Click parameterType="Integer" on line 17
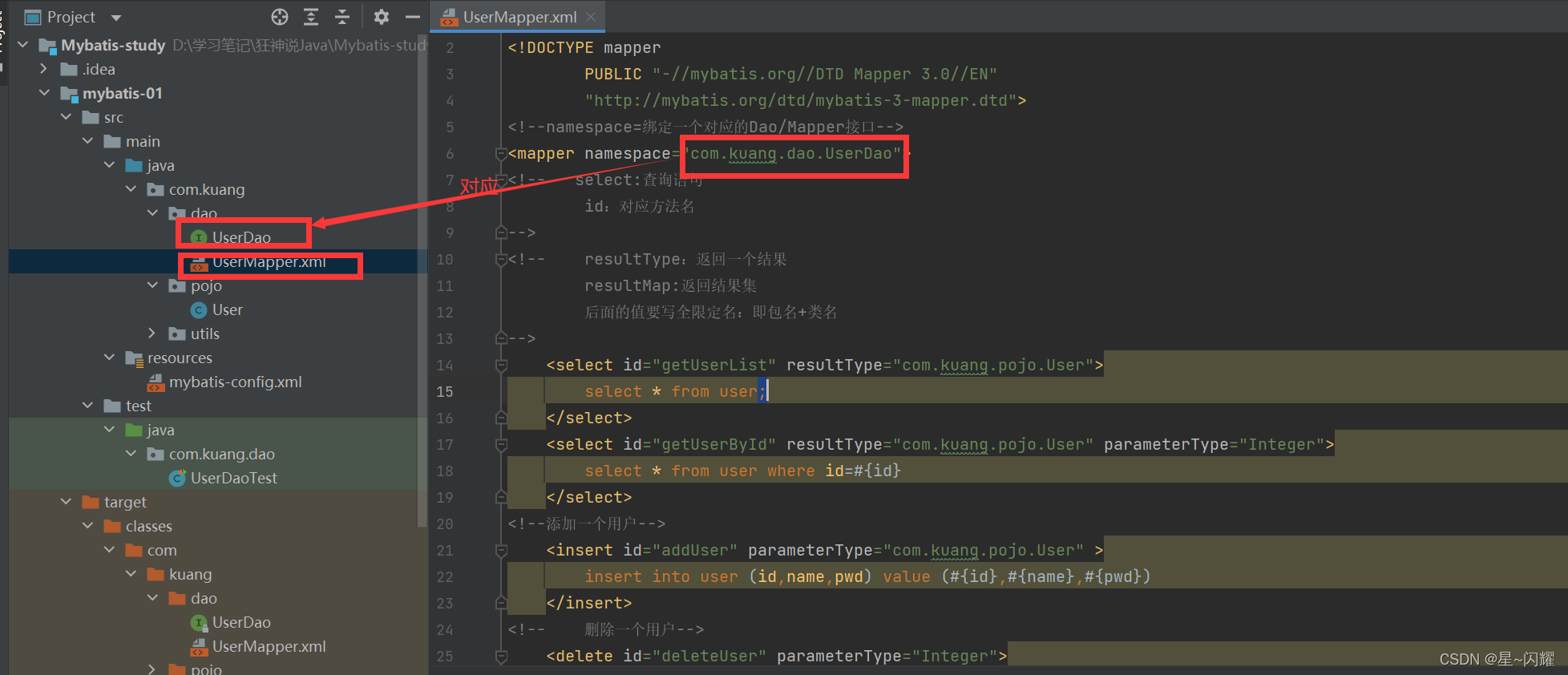Screen dimensions: 1568x675 pos(1214,444)
